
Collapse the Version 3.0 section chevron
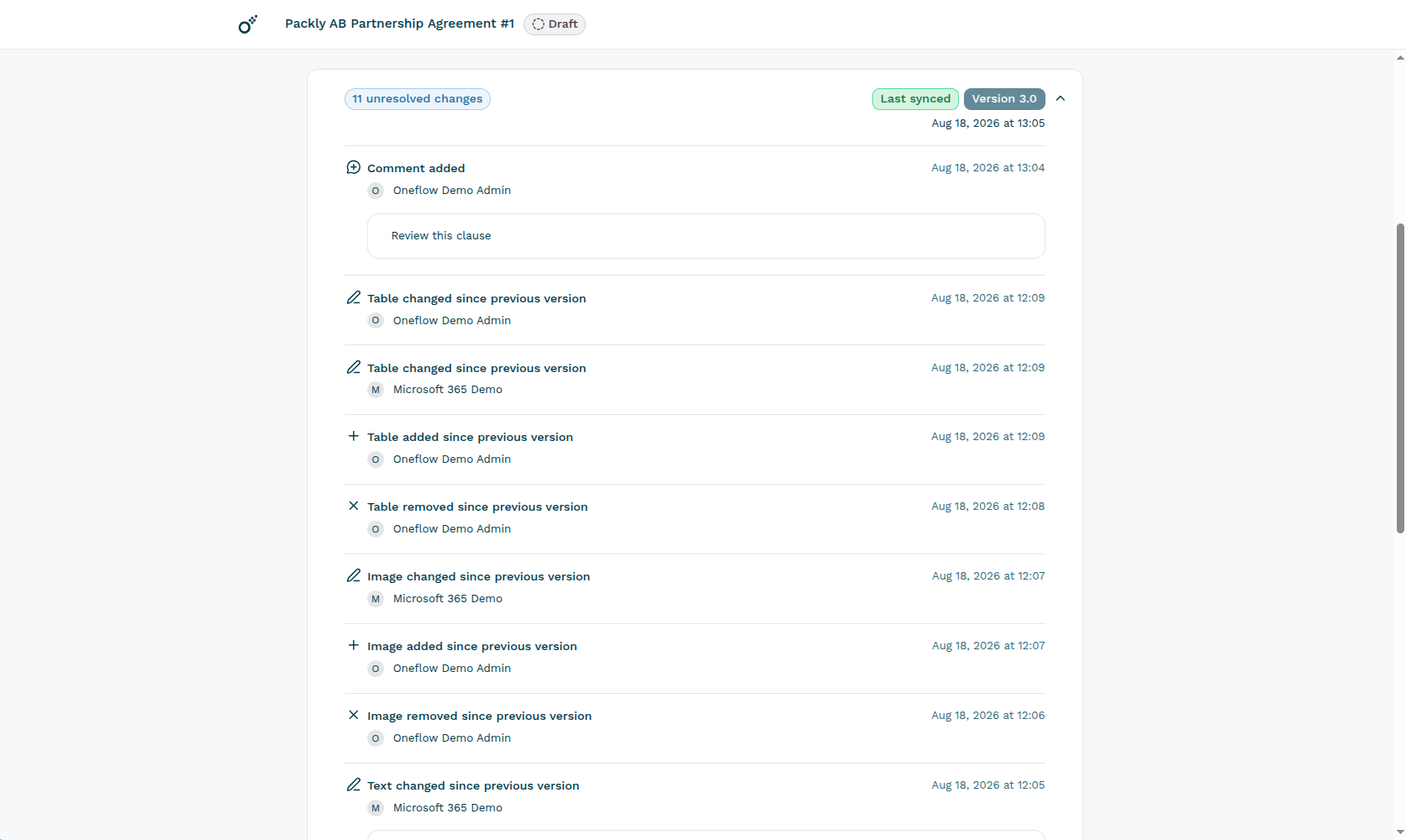(x=1061, y=98)
